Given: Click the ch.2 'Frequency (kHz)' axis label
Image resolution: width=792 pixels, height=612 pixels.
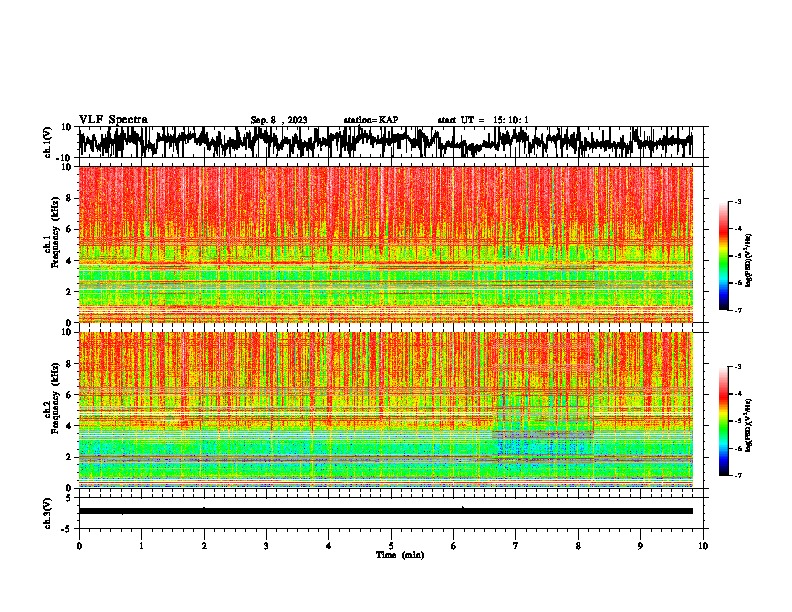Looking at the screenshot, I should pyautogui.click(x=55, y=398).
